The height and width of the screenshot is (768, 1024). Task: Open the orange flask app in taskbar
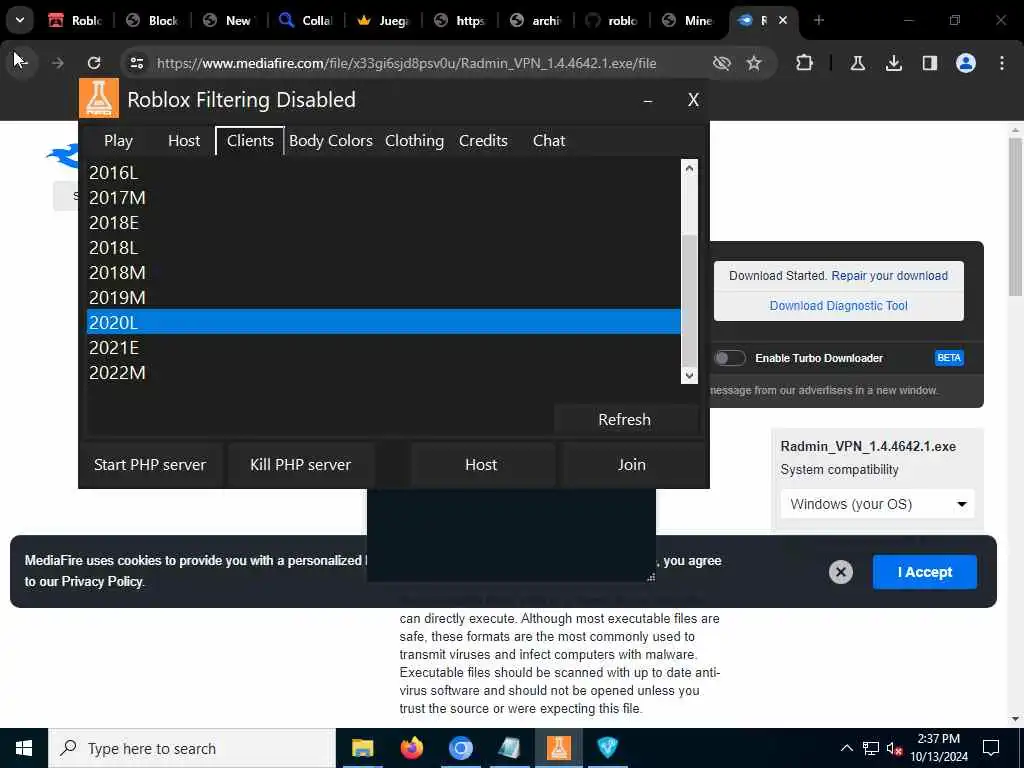(558, 748)
